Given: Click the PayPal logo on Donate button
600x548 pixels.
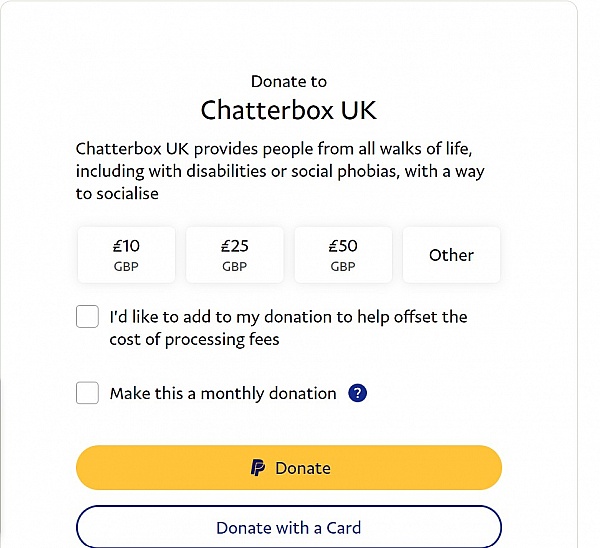Looking at the screenshot, I should click(x=258, y=468).
